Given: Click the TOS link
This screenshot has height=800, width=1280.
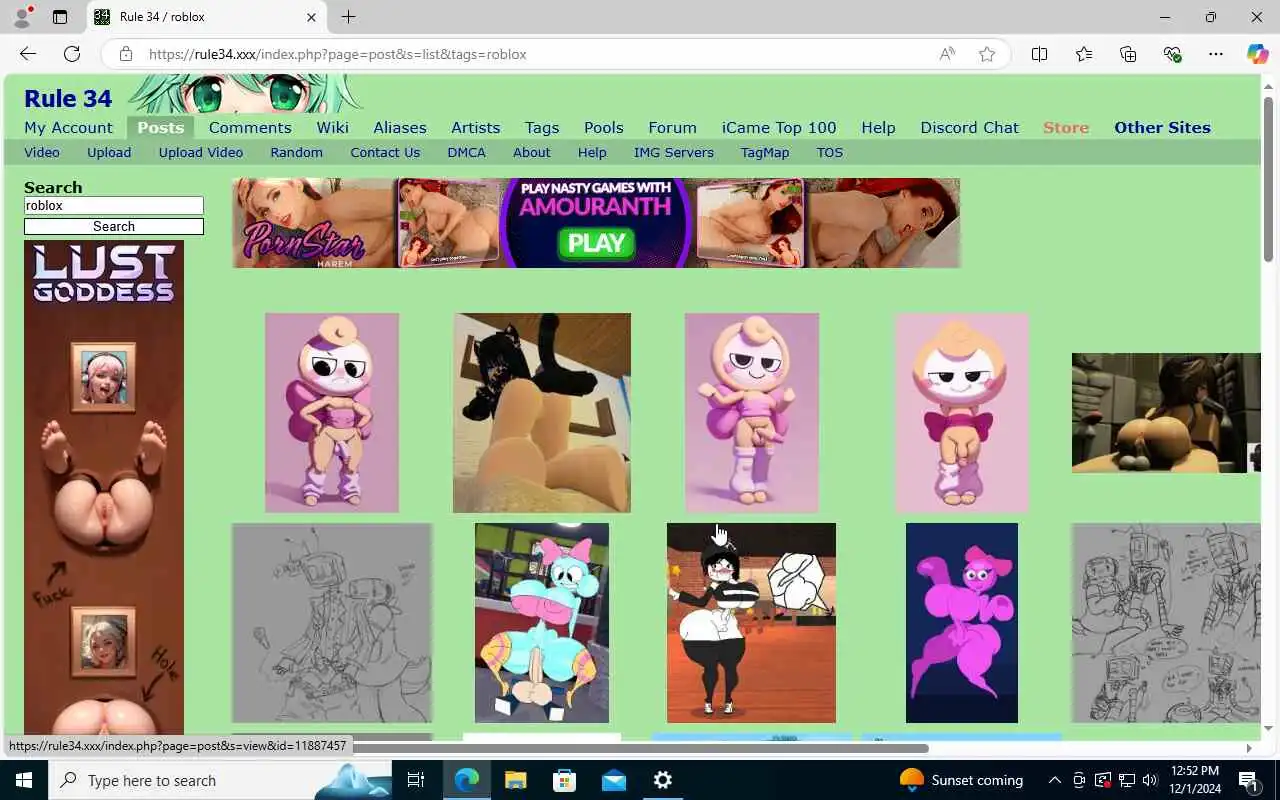Looking at the screenshot, I should pos(830,152).
